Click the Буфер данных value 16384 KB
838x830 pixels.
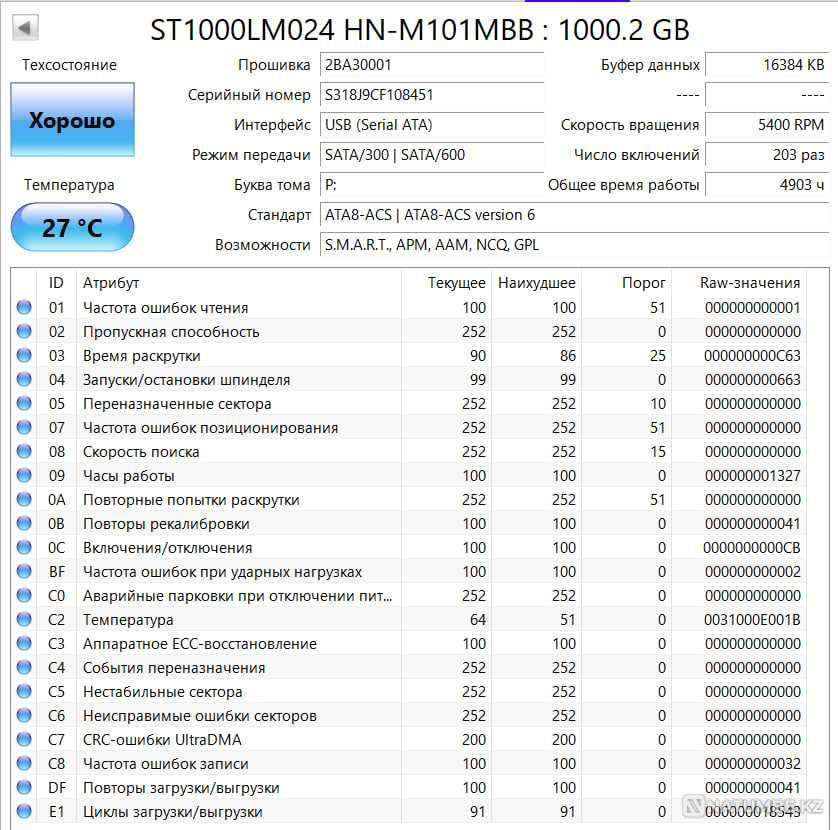767,65
